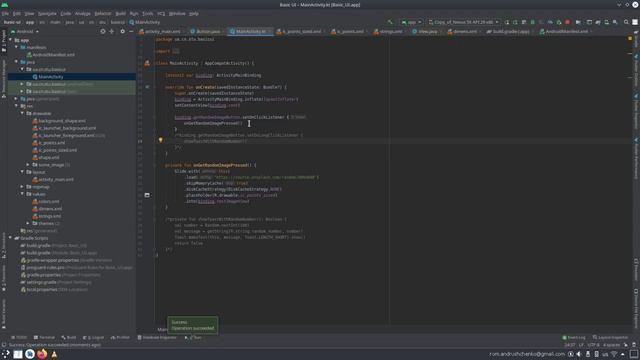Open the Android project view dropdown
The width and height of the screenshot is (640, 360).
(x=25, y=31)
